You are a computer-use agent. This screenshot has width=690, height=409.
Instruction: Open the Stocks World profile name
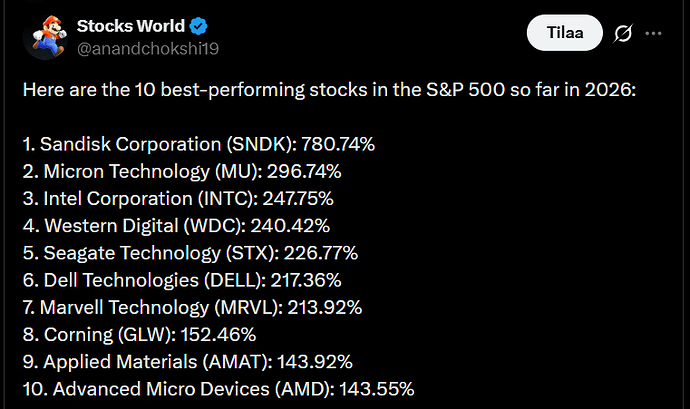pyautogui.click(x=131, y=26)
